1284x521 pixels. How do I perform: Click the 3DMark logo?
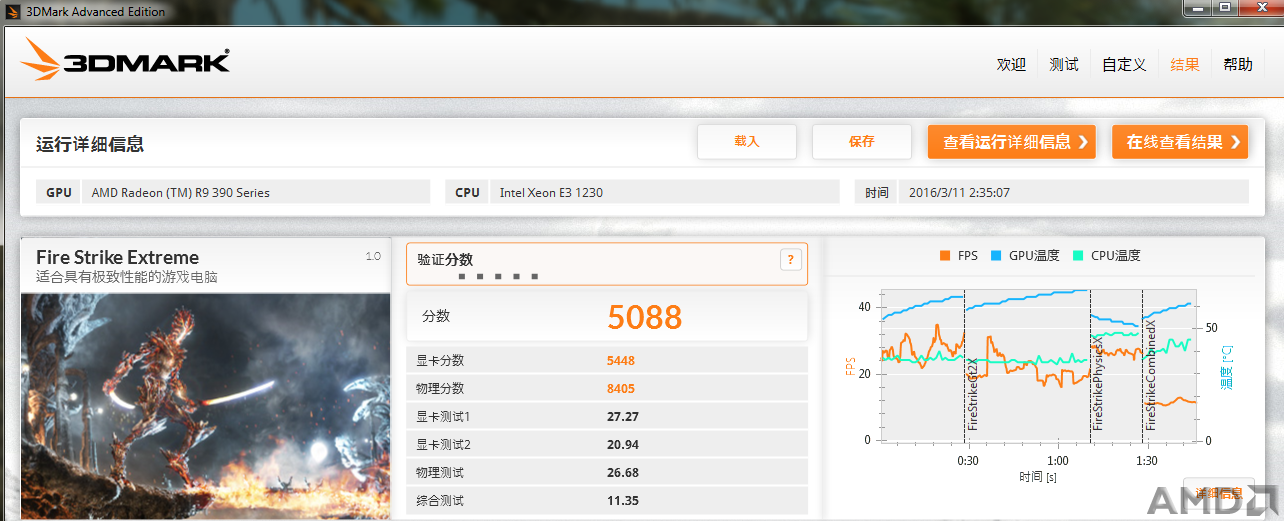tap(125, 61)
